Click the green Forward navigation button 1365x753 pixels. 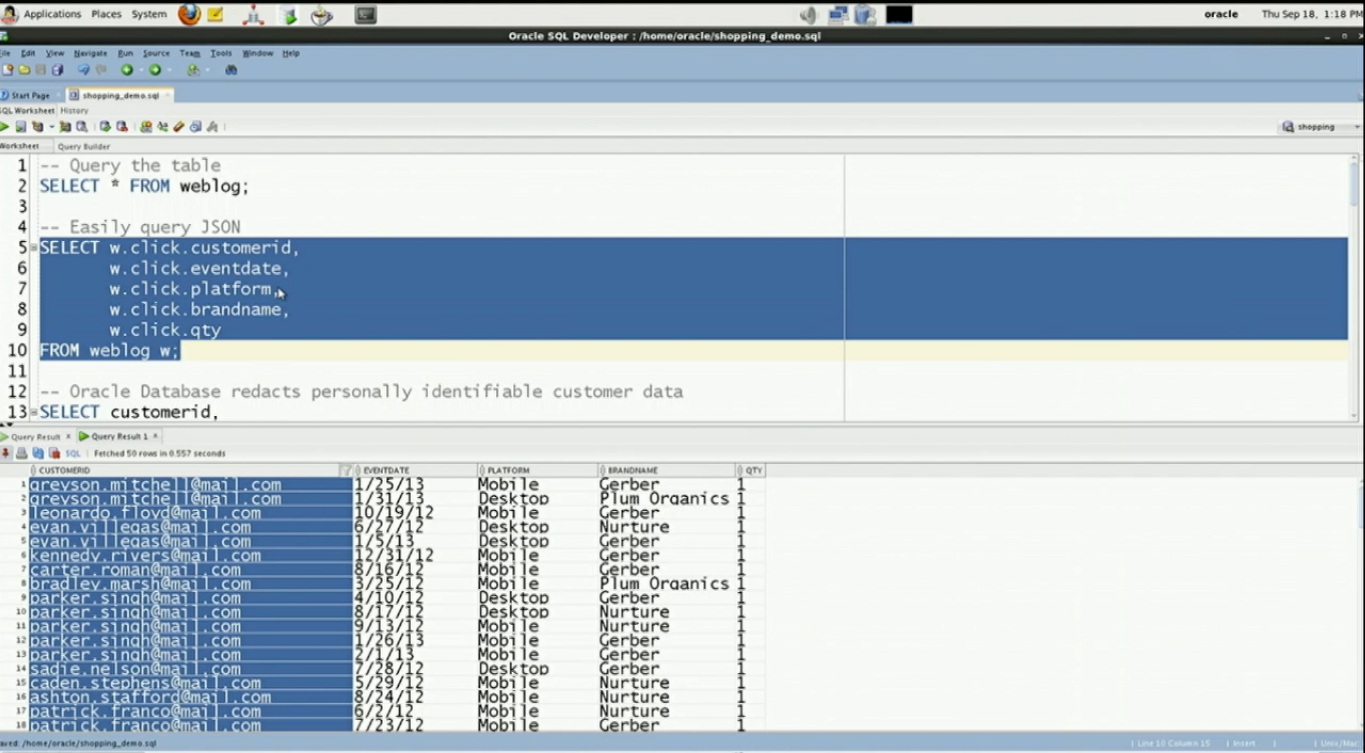[155, 70]
